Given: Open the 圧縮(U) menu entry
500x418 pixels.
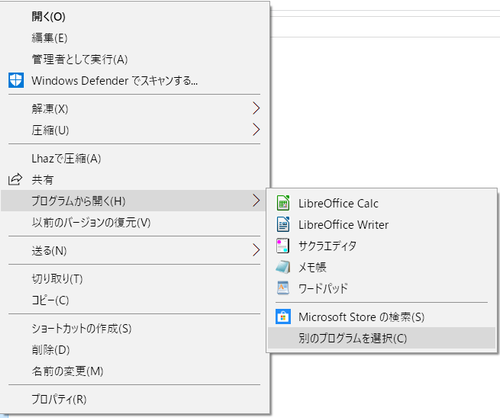Looking at the screenshot, I should click(x=134, y=130).
